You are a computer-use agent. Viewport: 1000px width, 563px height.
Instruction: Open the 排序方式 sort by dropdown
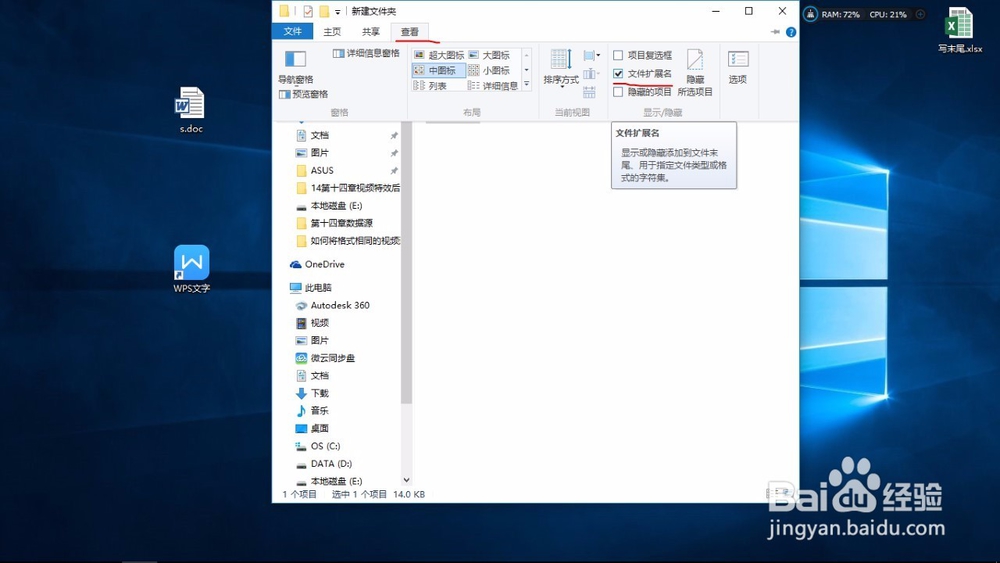tap(561, 68)
